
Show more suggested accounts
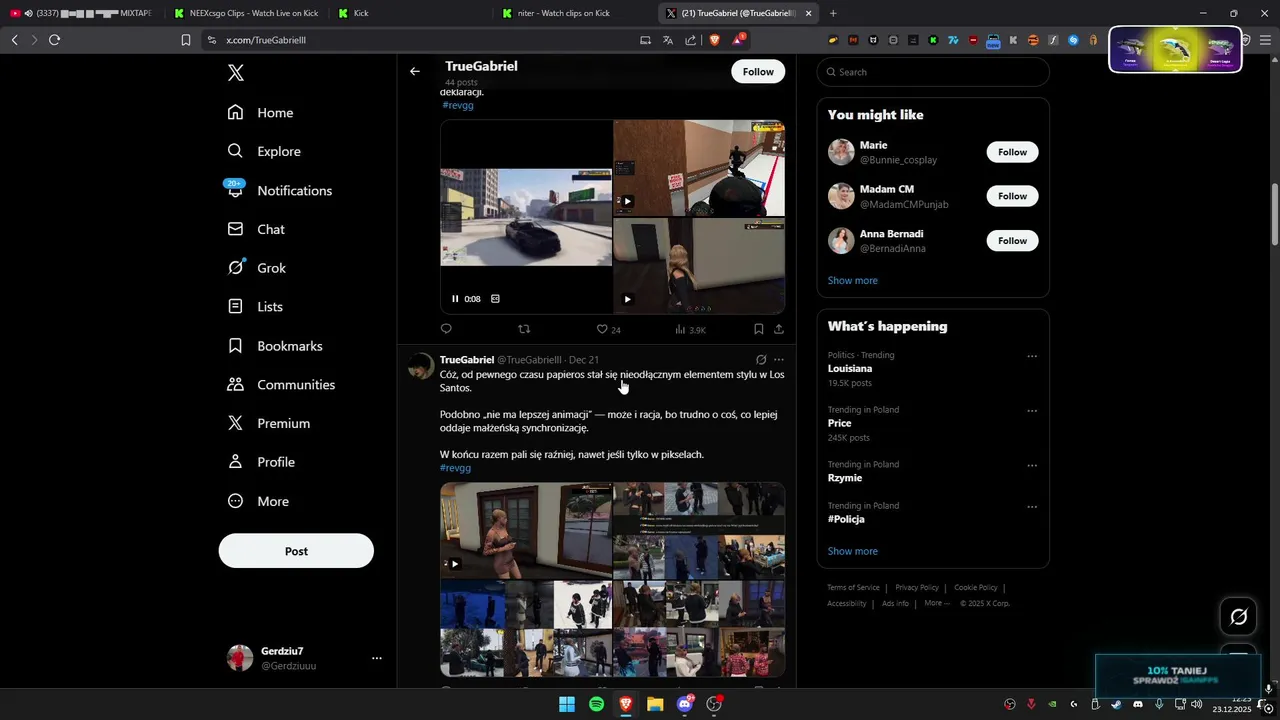(852, 281)
